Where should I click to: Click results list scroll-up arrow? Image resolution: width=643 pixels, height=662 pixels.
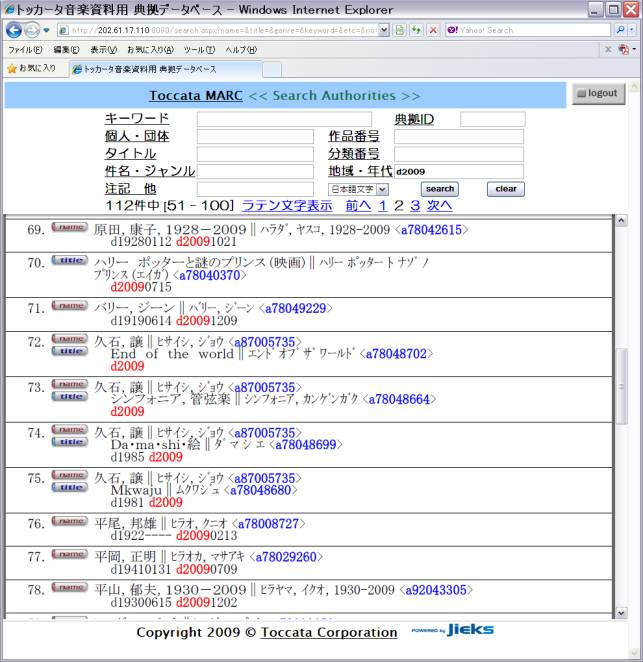coord(621,220)
